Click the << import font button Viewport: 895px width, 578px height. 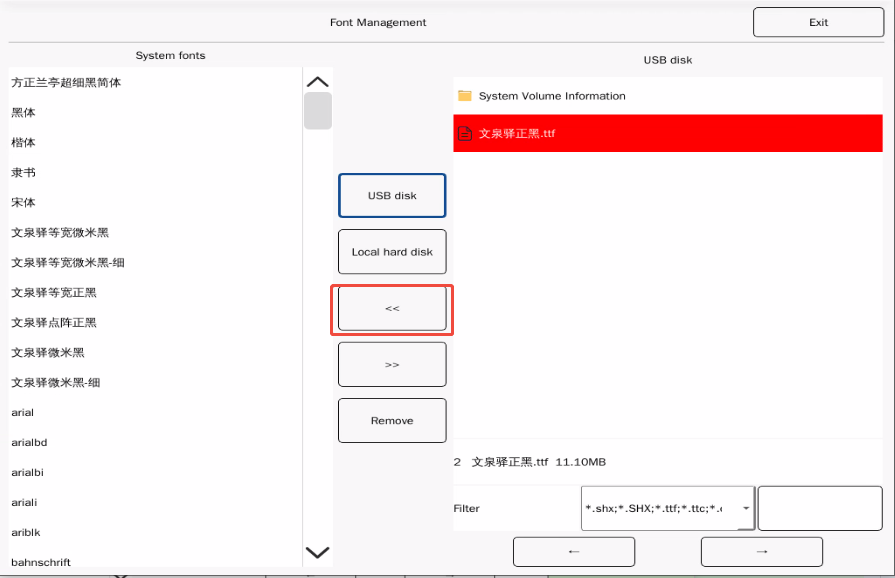[392, 309]
